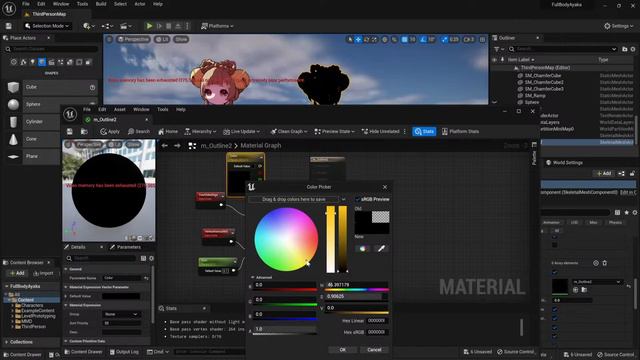640x360 pixels.
Task: Select the Cone shape in Place Actors
Action: coord(33,139)
